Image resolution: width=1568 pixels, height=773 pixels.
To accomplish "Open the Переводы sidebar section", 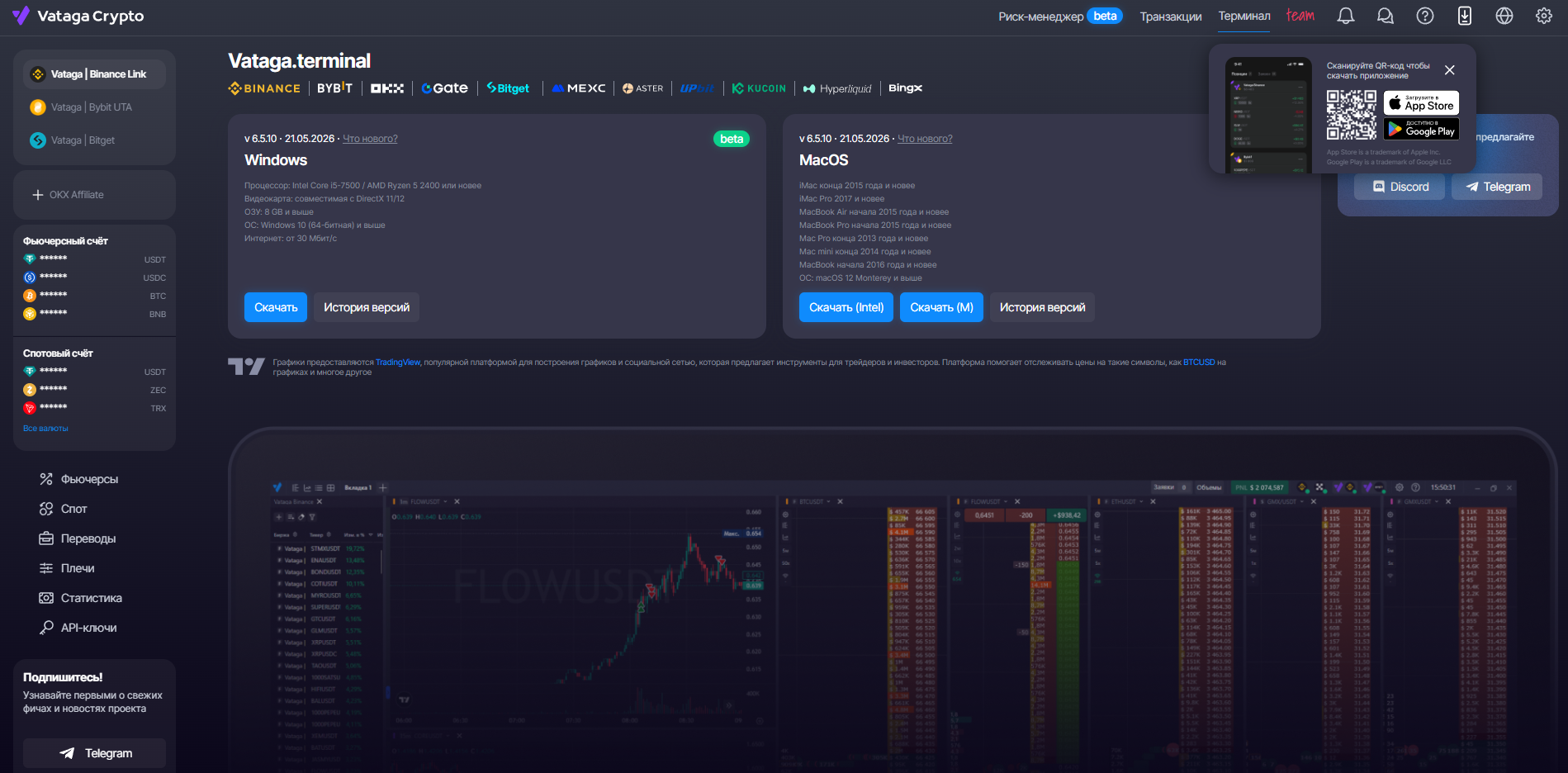I will 78,538.
